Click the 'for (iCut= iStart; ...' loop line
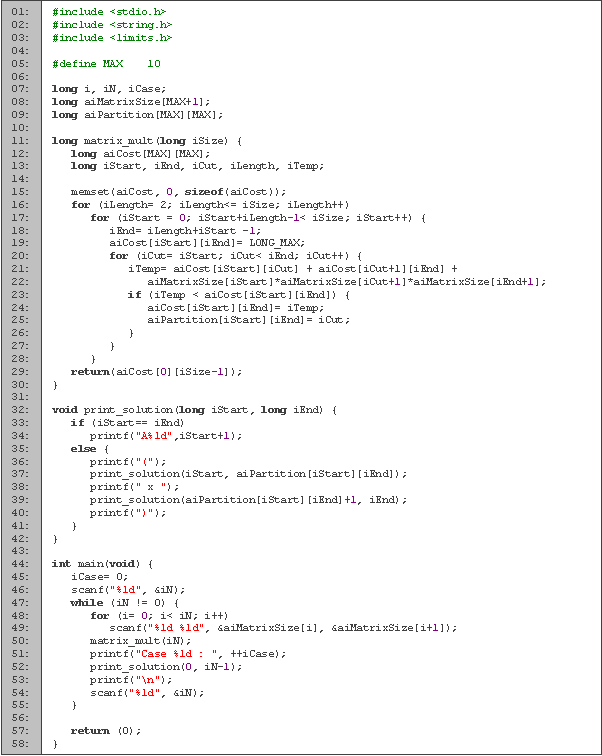Image resolution: width=602 pixels, height=756 pixels. [x=236, y=256]
